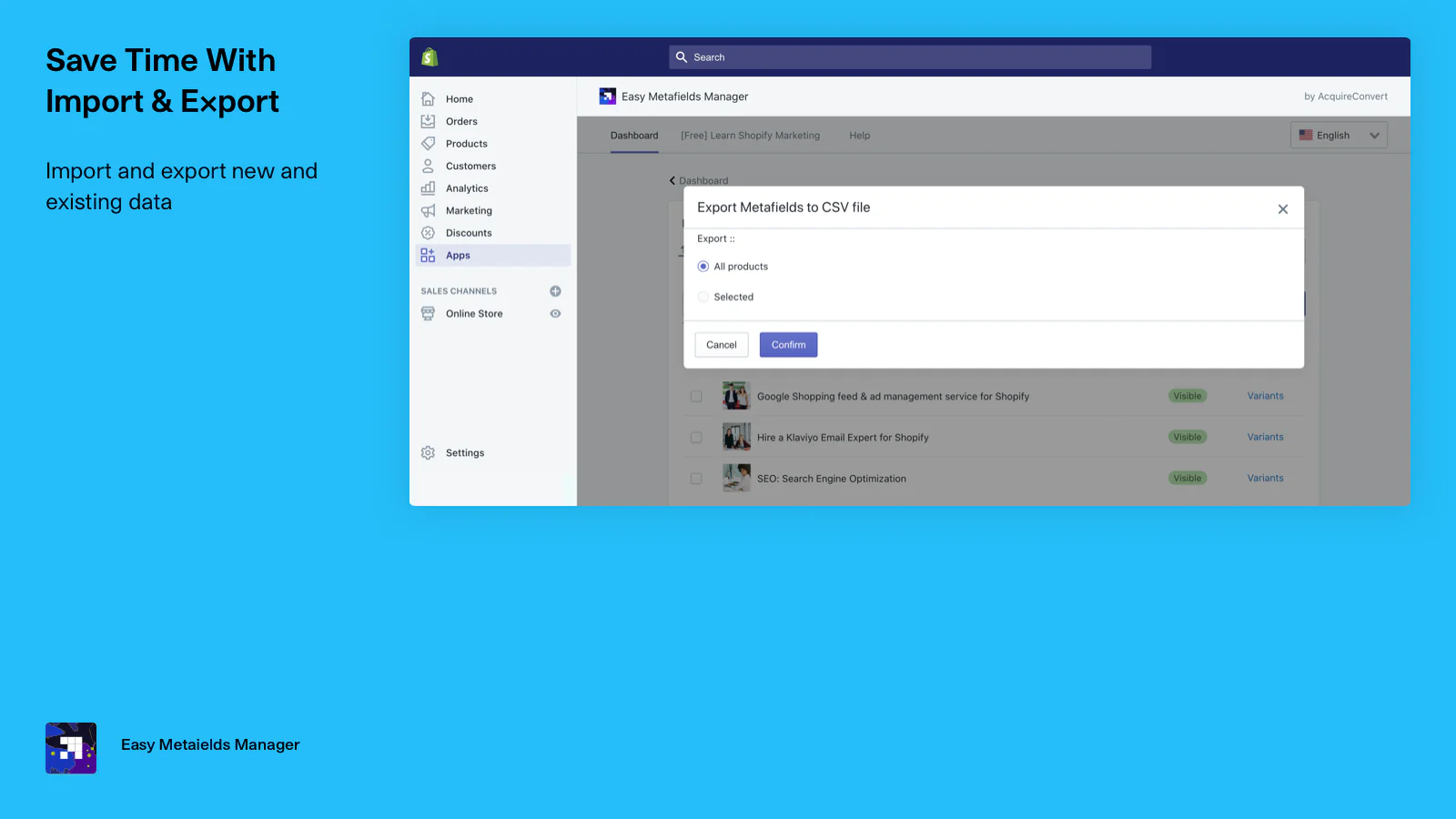The height and width of the screenshot is (819, 1456).
Task: Click the Cancel button
Action: coord(722,345)
